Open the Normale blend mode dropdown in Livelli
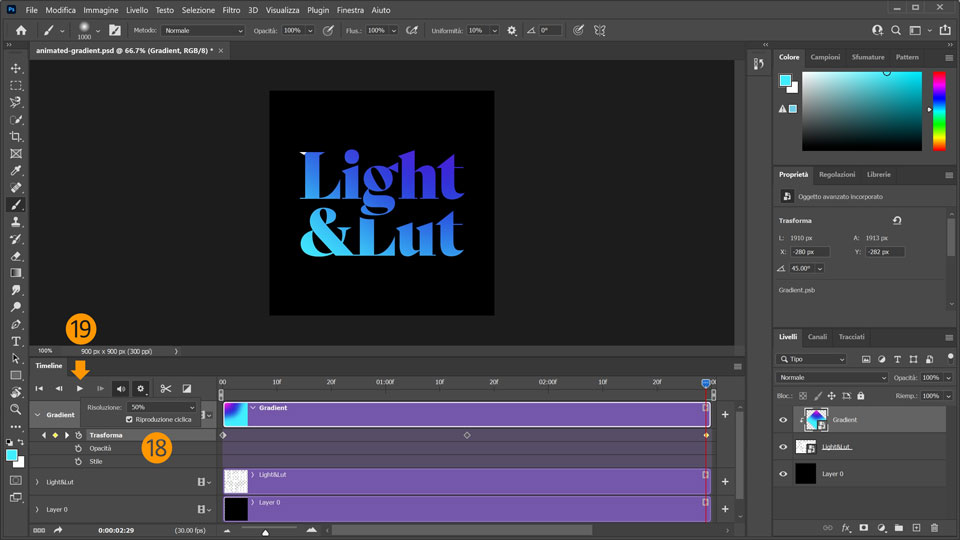Screen dimensions: 960x540 point(832,378)
